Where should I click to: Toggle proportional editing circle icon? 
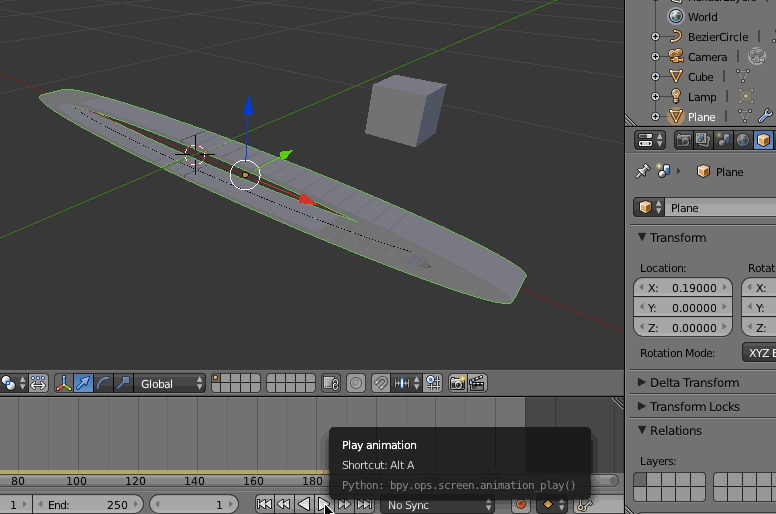pyautogui.click(x=356, y=383)
